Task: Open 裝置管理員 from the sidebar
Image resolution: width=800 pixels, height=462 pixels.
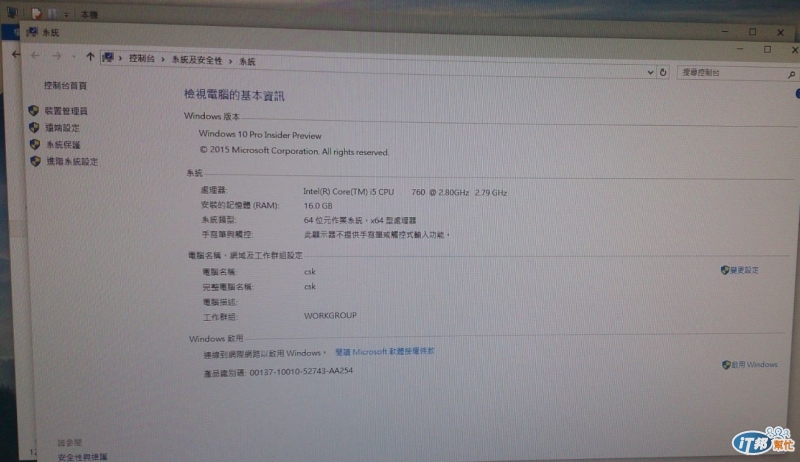Action: (x=66, y=111)
